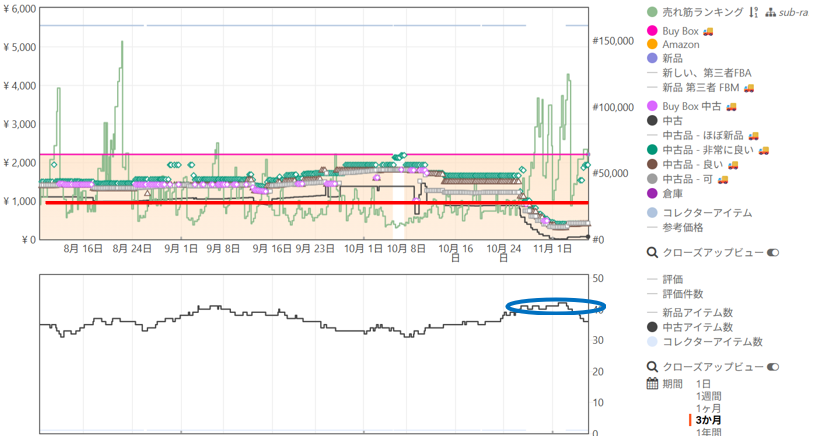The width and height of the screenshot is (830, 443).
Task: Switch range to 1ヶ月
Action: point(708,408)
